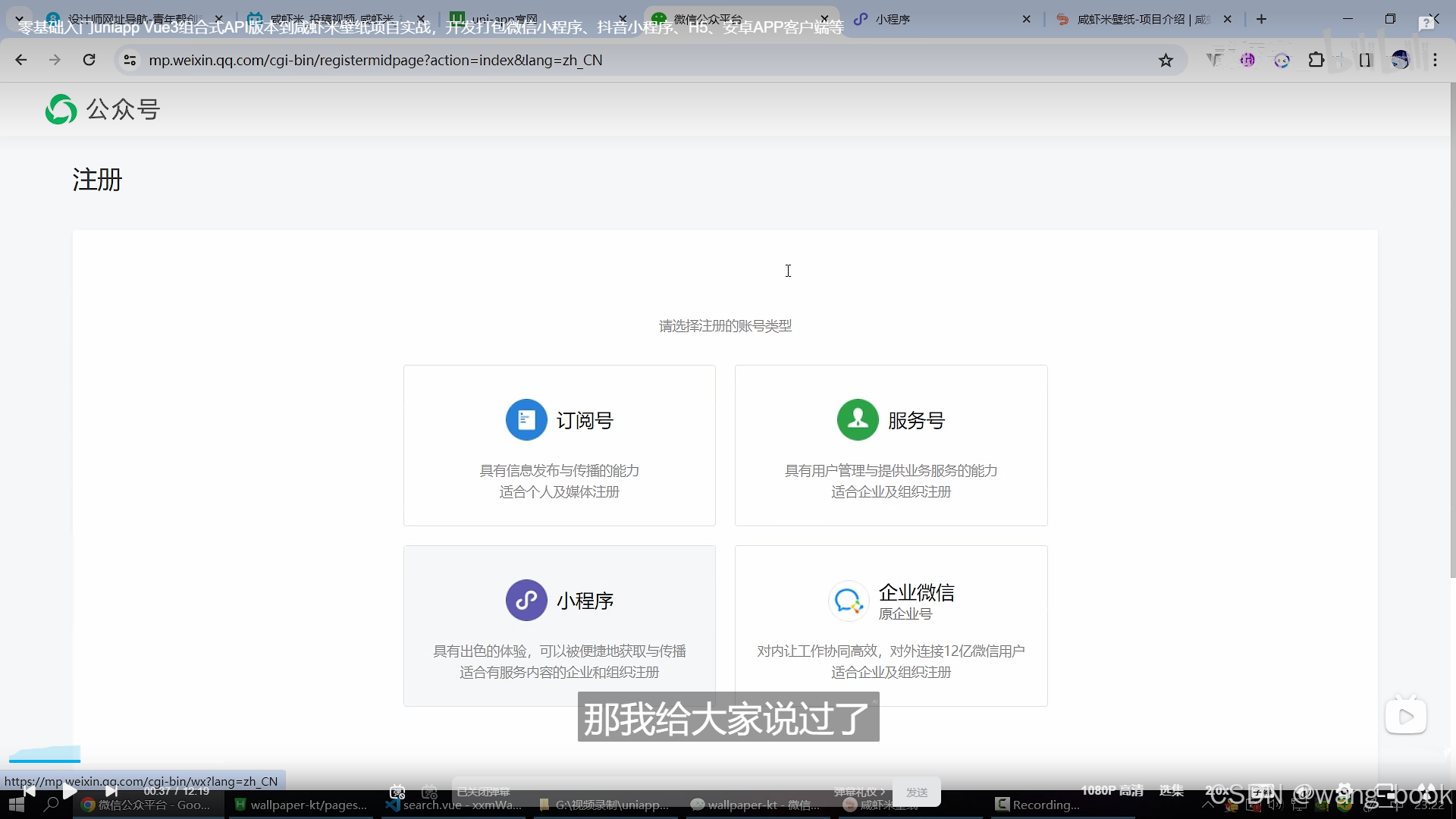This screenshot has height=819, width=1456.
Task: Switch to the 微信公众平台 tab
Action: 740,19
